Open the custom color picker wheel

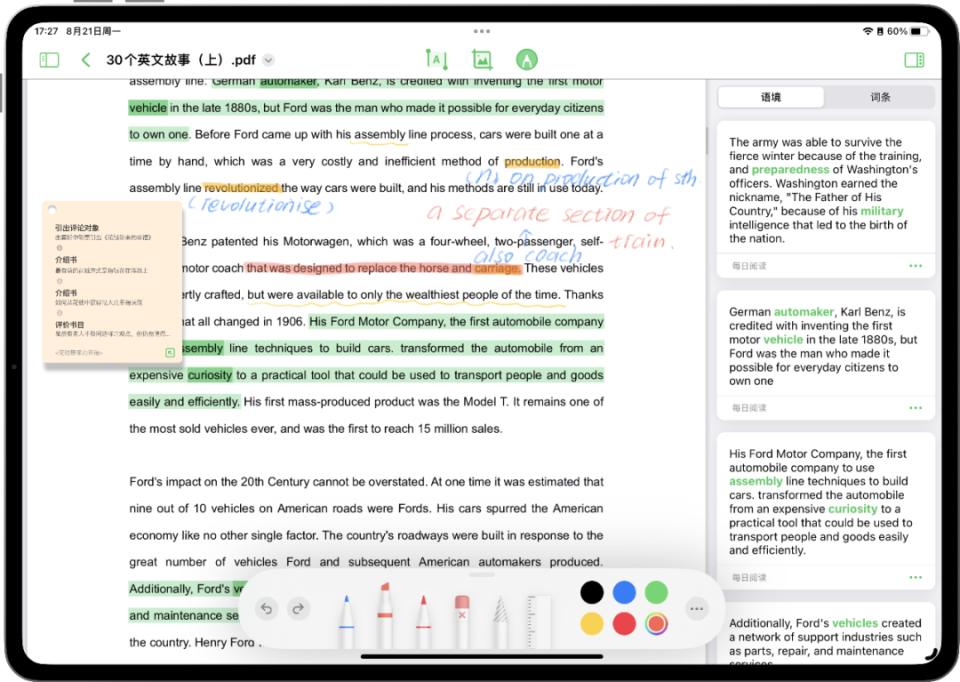pos(656,624)
